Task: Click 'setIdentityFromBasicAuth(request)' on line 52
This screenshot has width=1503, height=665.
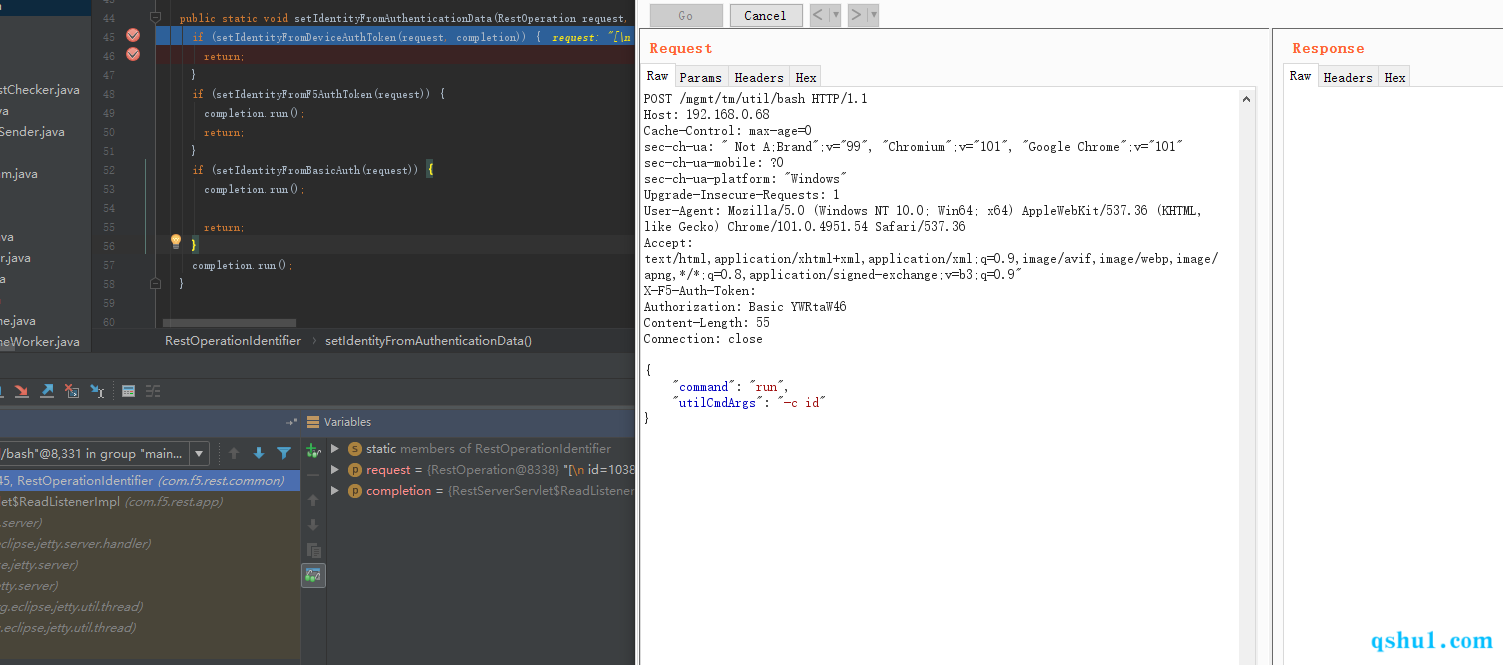Action: click(315, 170)
